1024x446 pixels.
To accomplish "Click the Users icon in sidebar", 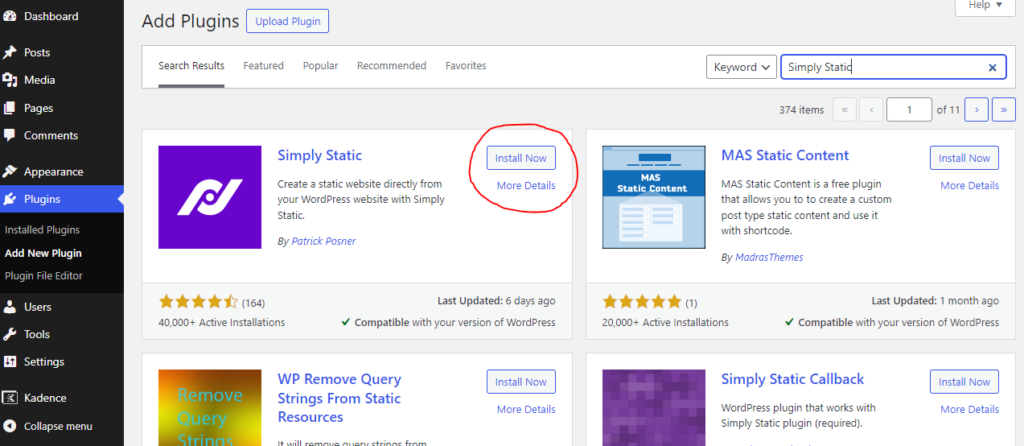I will click(9, 306).
